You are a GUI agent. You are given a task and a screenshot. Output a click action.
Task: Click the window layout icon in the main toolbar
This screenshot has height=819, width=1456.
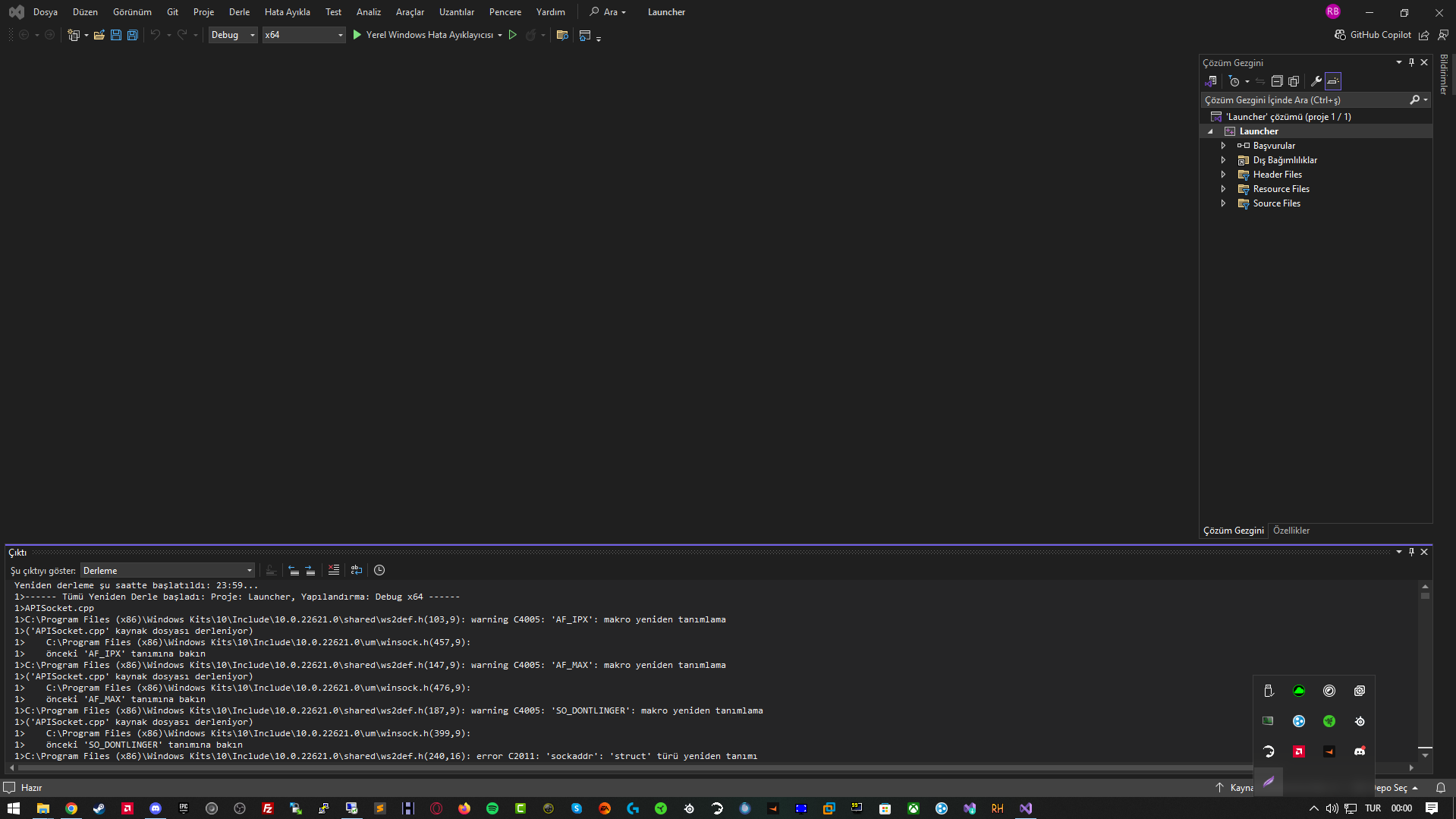(x=585, y=35)
